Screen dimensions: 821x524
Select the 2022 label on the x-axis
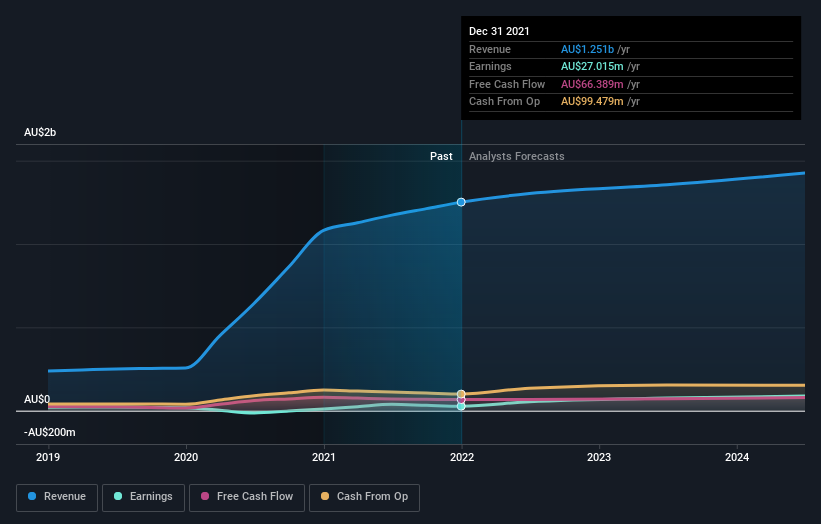pyautogui.click(x=462, y=458)
